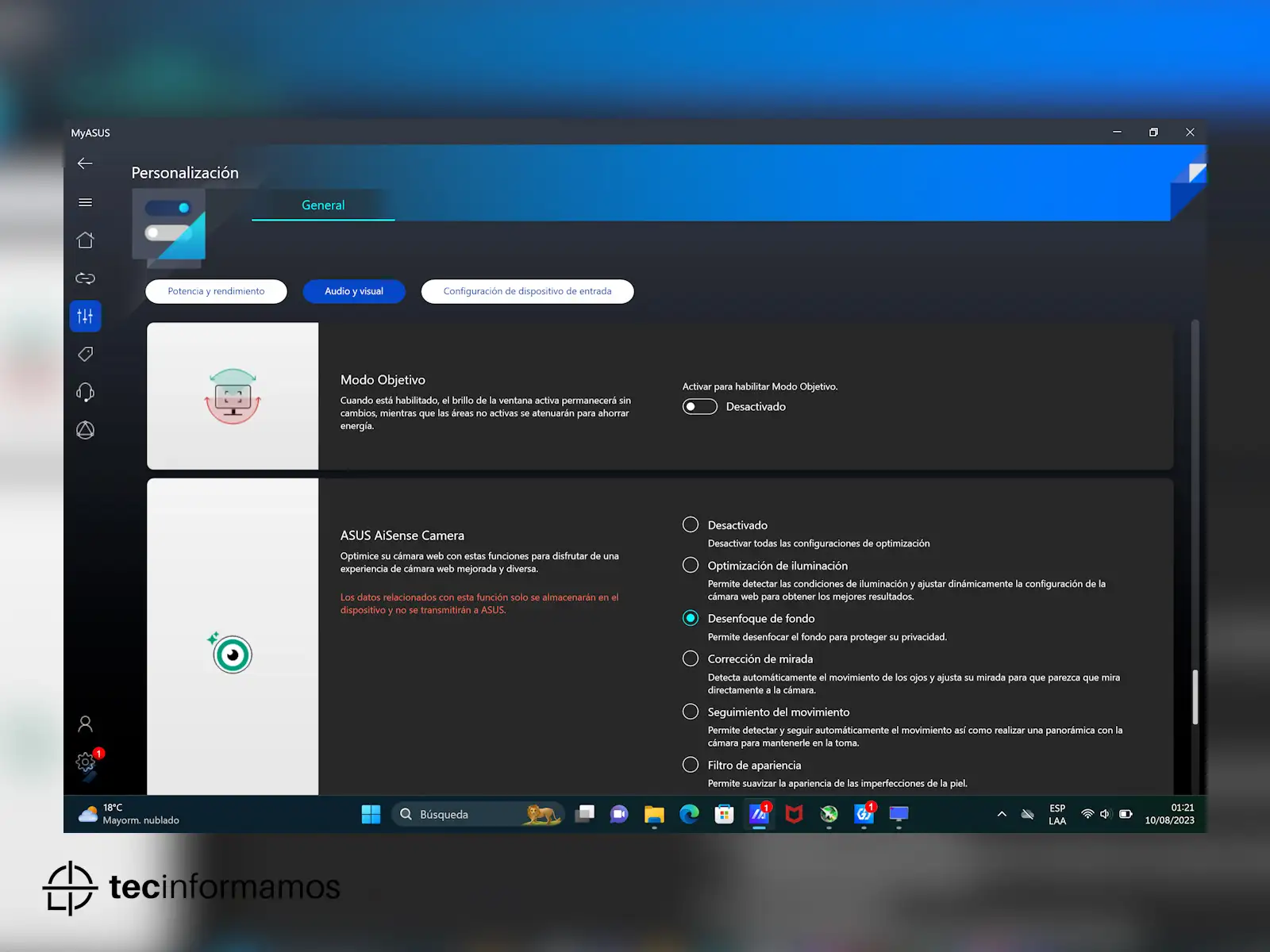
Task: Click the 'Detecta automáticamente el movimiento' description
Action: (x=914, y=684)
